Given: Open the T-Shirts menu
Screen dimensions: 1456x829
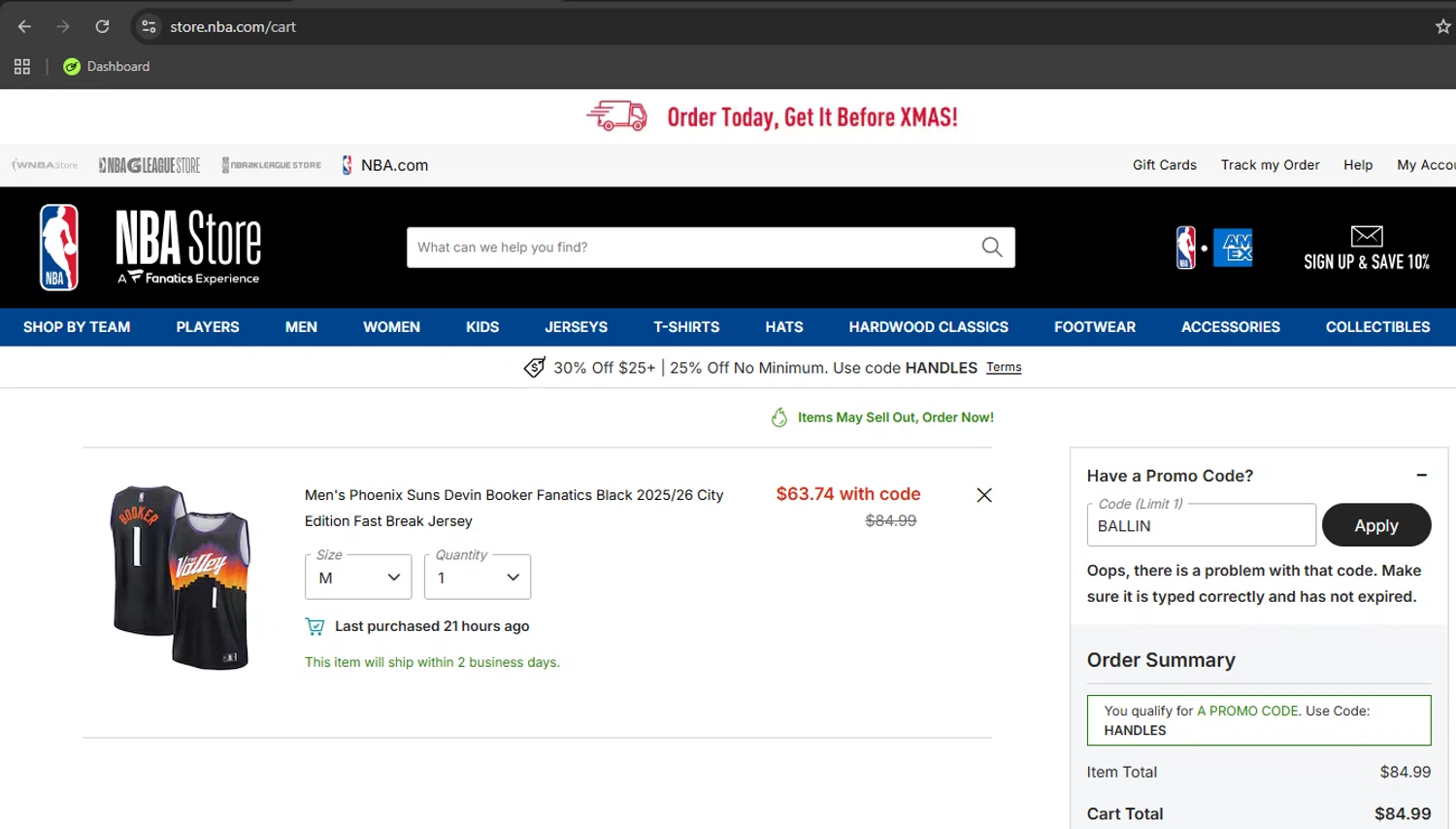Looking at the screenshot, I should (686, 327).
